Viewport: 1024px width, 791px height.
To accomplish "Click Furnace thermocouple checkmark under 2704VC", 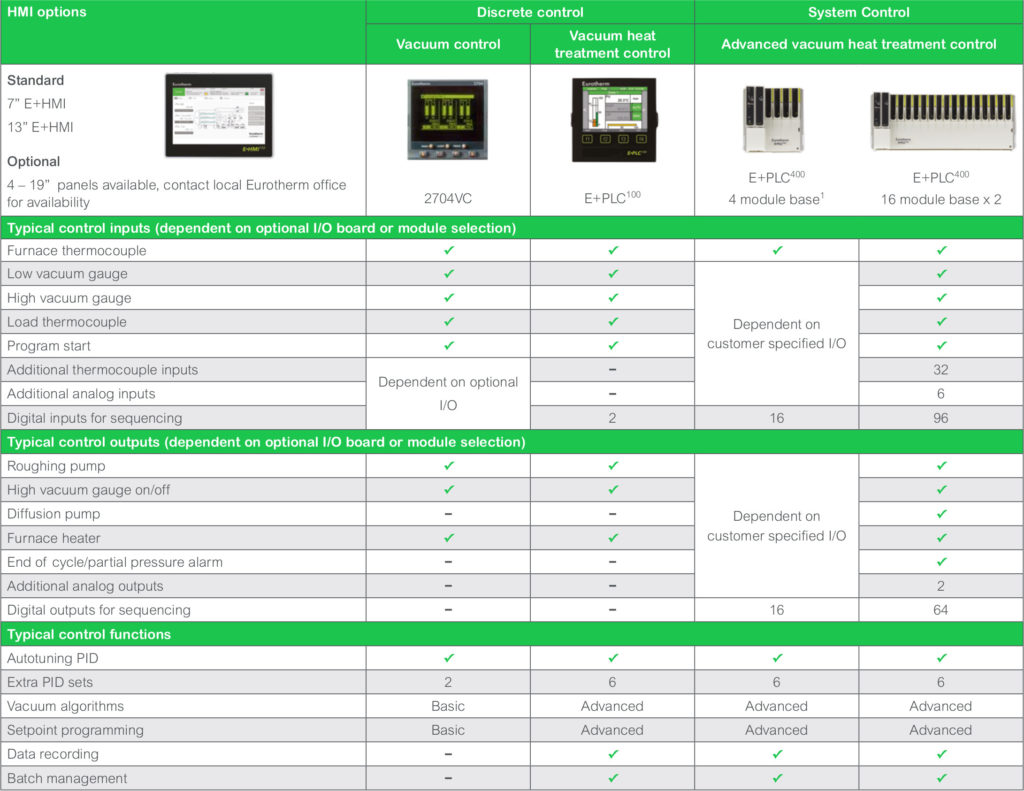I will (x=449, y=250).
